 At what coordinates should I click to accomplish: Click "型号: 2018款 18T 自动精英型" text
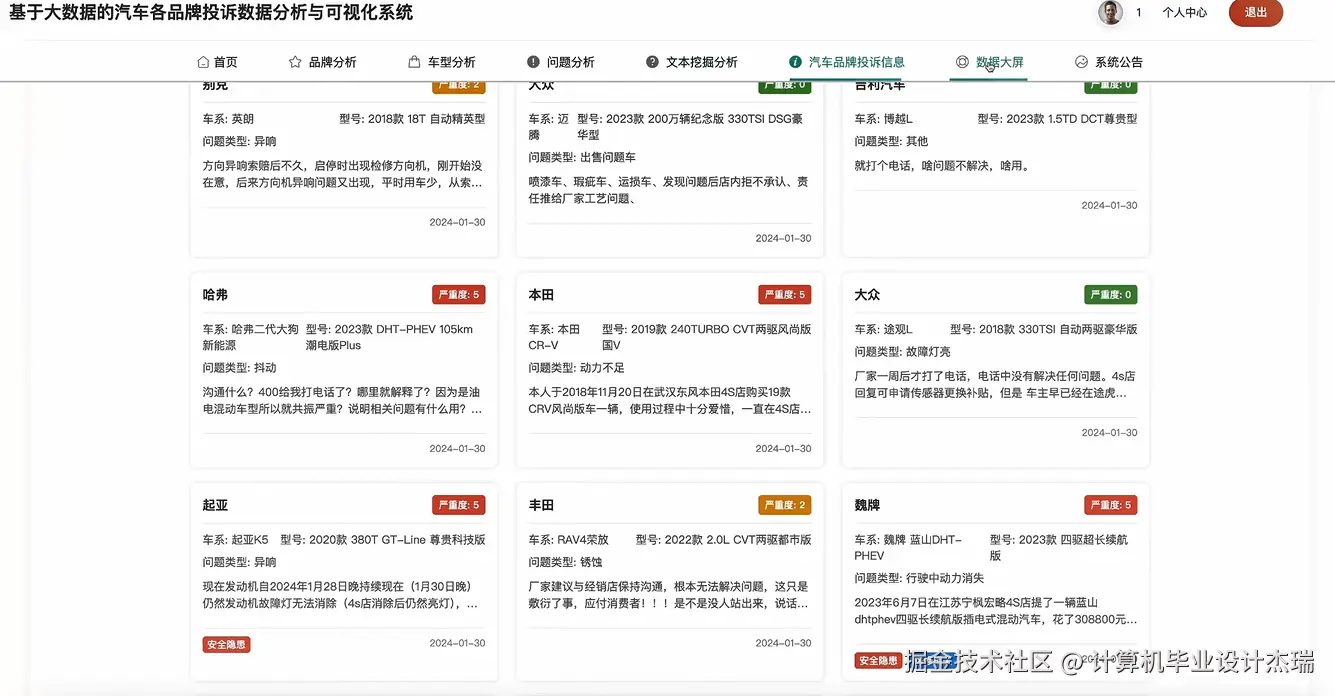[x=412, y=119]
